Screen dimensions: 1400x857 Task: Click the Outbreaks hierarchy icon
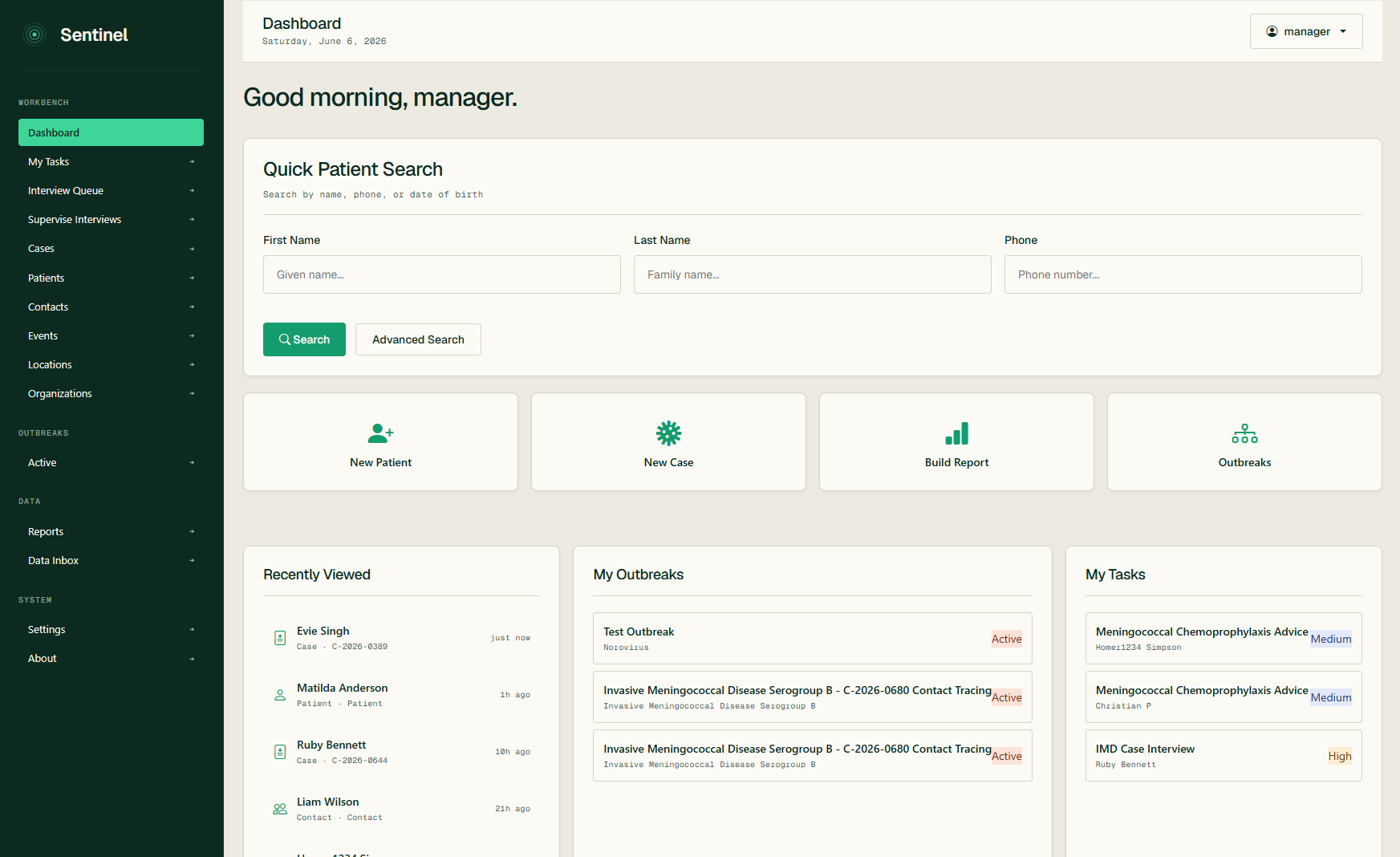[x=1244, y=433]
